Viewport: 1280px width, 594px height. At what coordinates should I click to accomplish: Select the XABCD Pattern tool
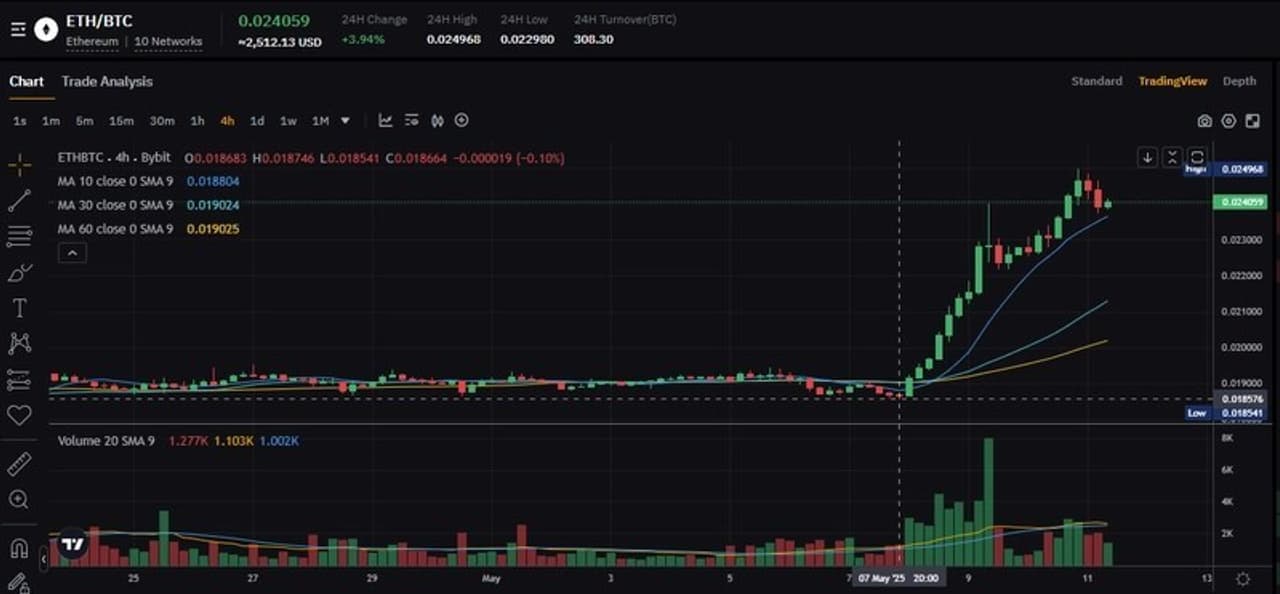pyautogui.click(x=19, y=343)
